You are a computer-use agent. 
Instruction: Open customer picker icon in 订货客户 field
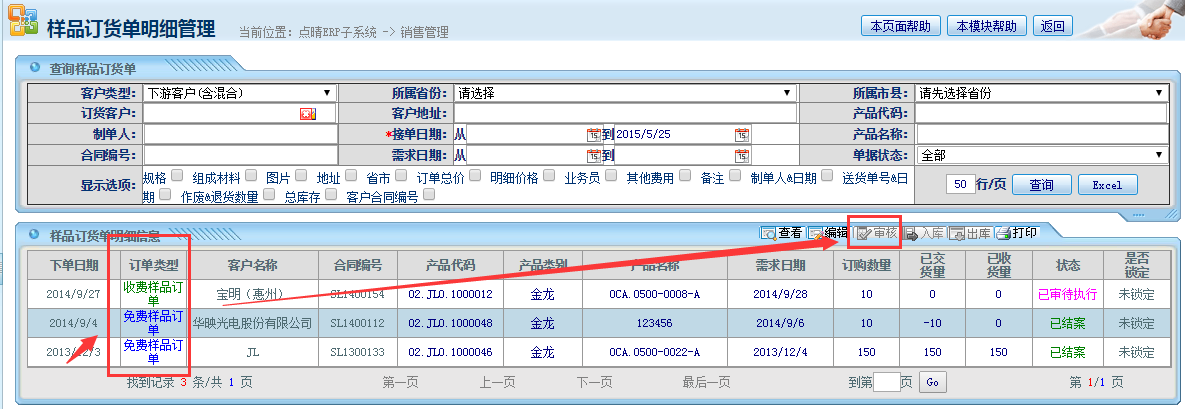pos(307,114)
